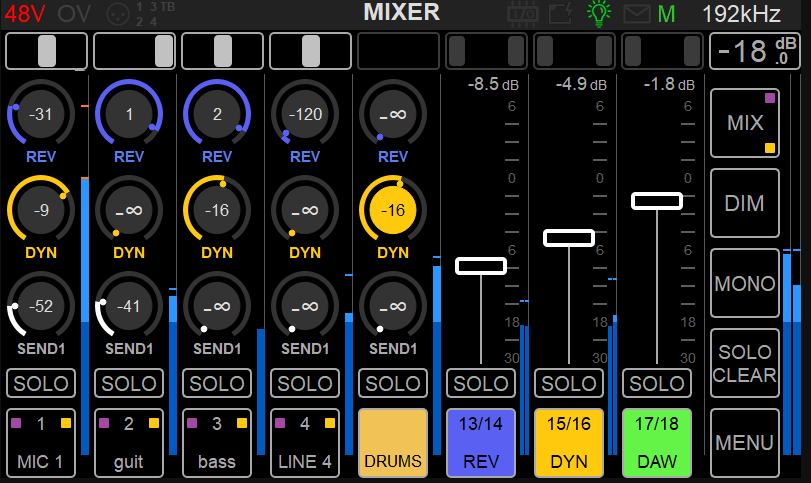Open the MENU button

coord(745,442)
